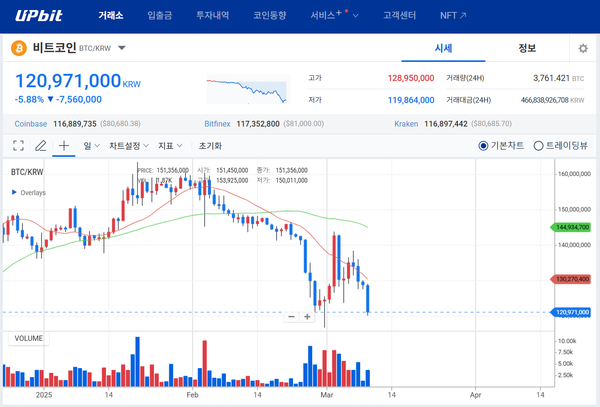This screenshot has height=407, width=600.
Task: Open the BTC/KRW market selector dropdown
Action: 122,48
